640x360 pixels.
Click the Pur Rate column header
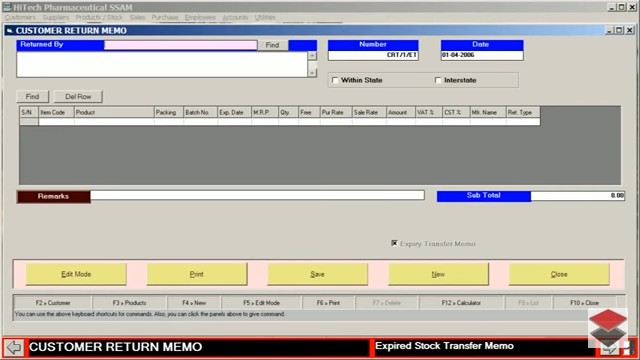(x=336, y=112)
